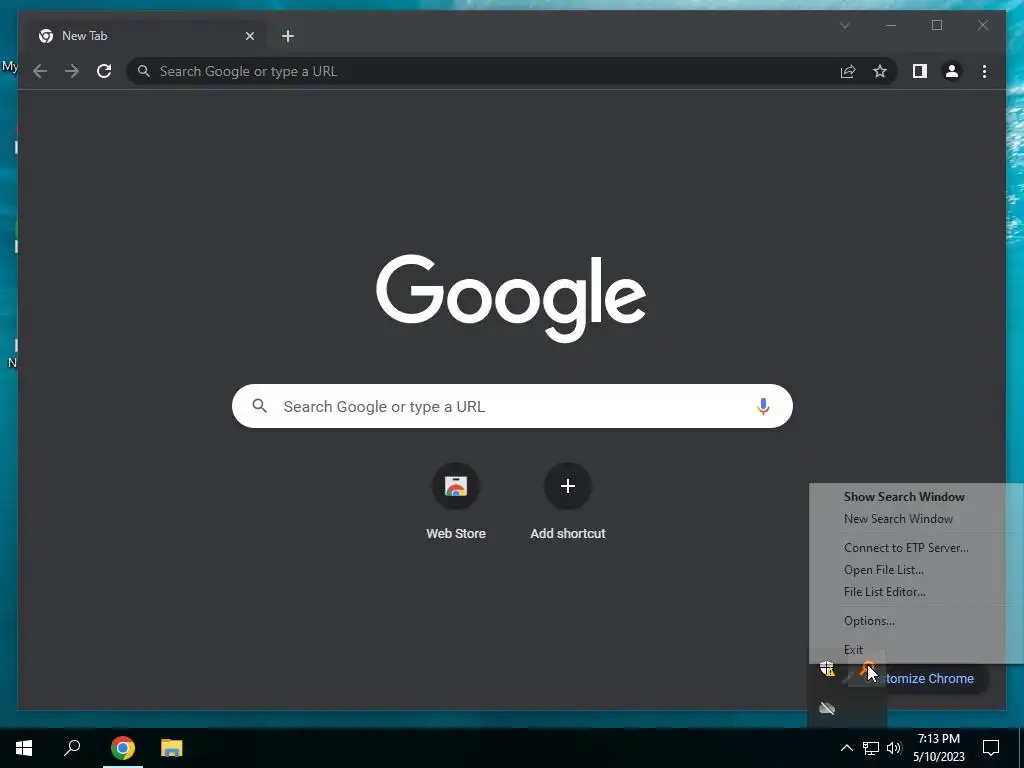1024x768 pixels.
Task: Open the Web Store shortcut
Action: 456,503
